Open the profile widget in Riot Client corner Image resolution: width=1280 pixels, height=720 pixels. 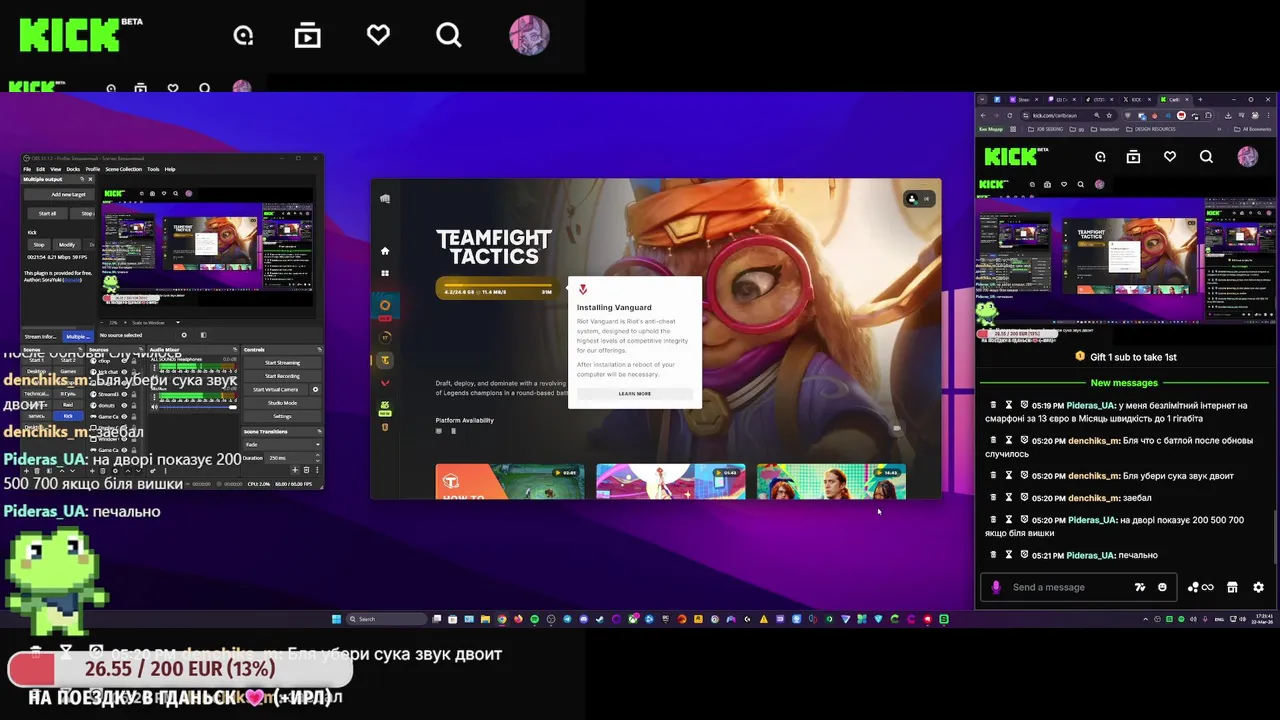[x=919, y=199]
